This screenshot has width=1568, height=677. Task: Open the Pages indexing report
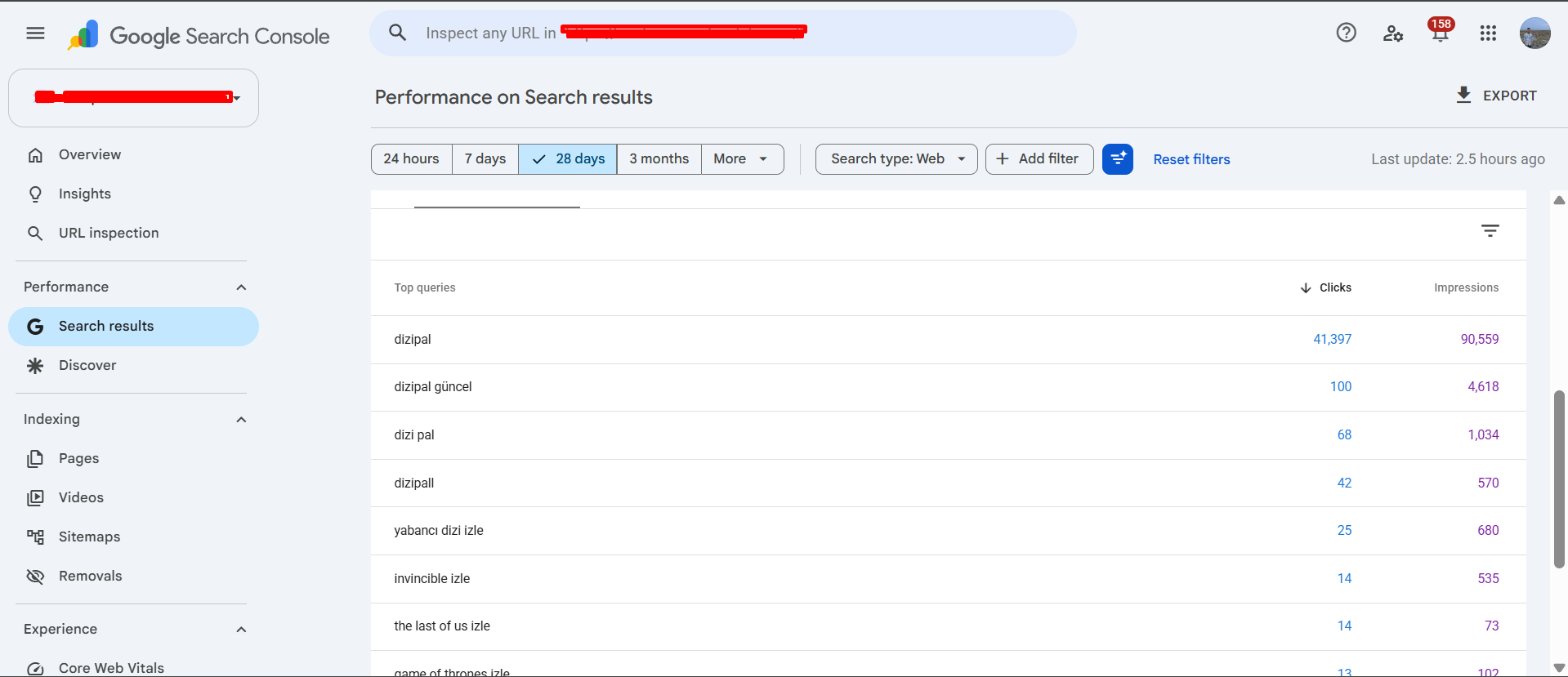pos(133,459)
